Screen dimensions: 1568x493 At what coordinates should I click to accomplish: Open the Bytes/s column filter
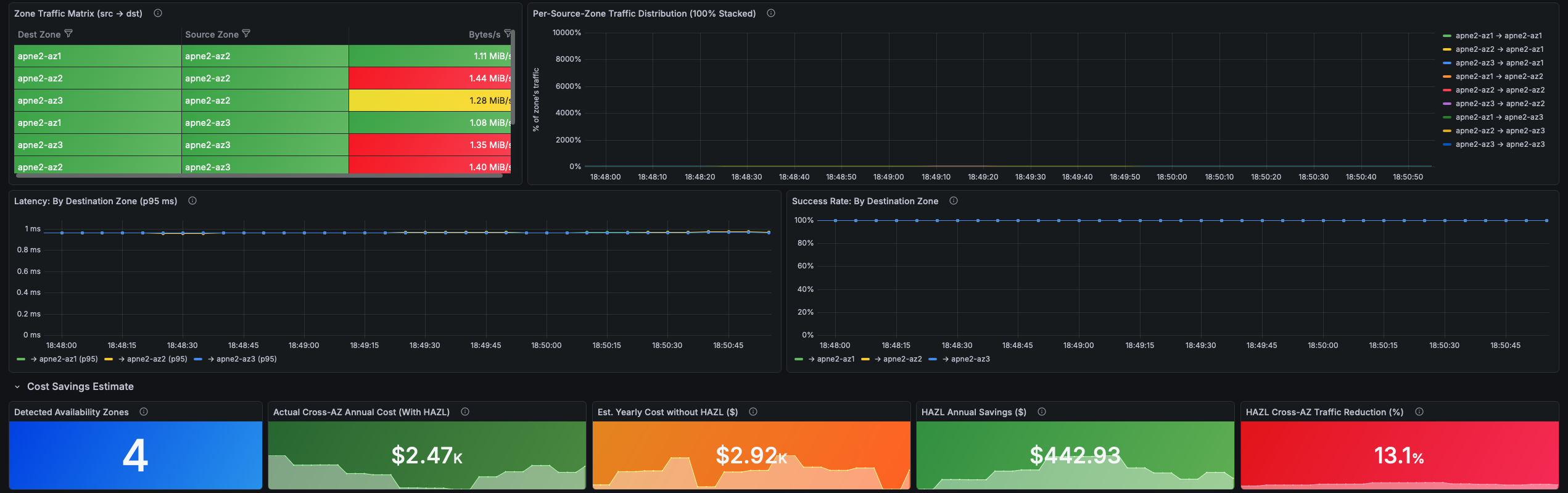(x=508, y=34)
